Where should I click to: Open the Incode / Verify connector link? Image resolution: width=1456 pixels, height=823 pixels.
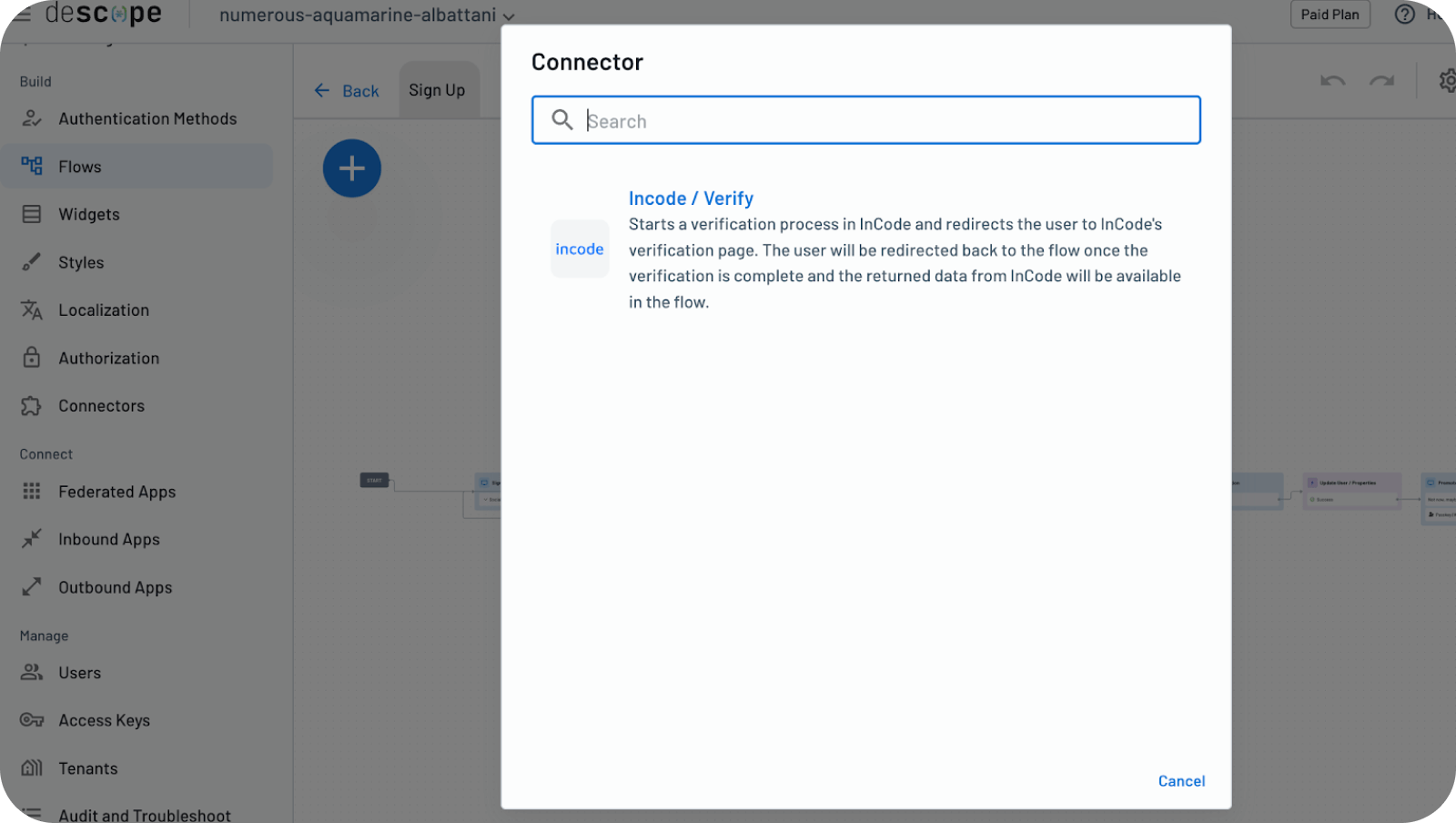coord(691,198)
